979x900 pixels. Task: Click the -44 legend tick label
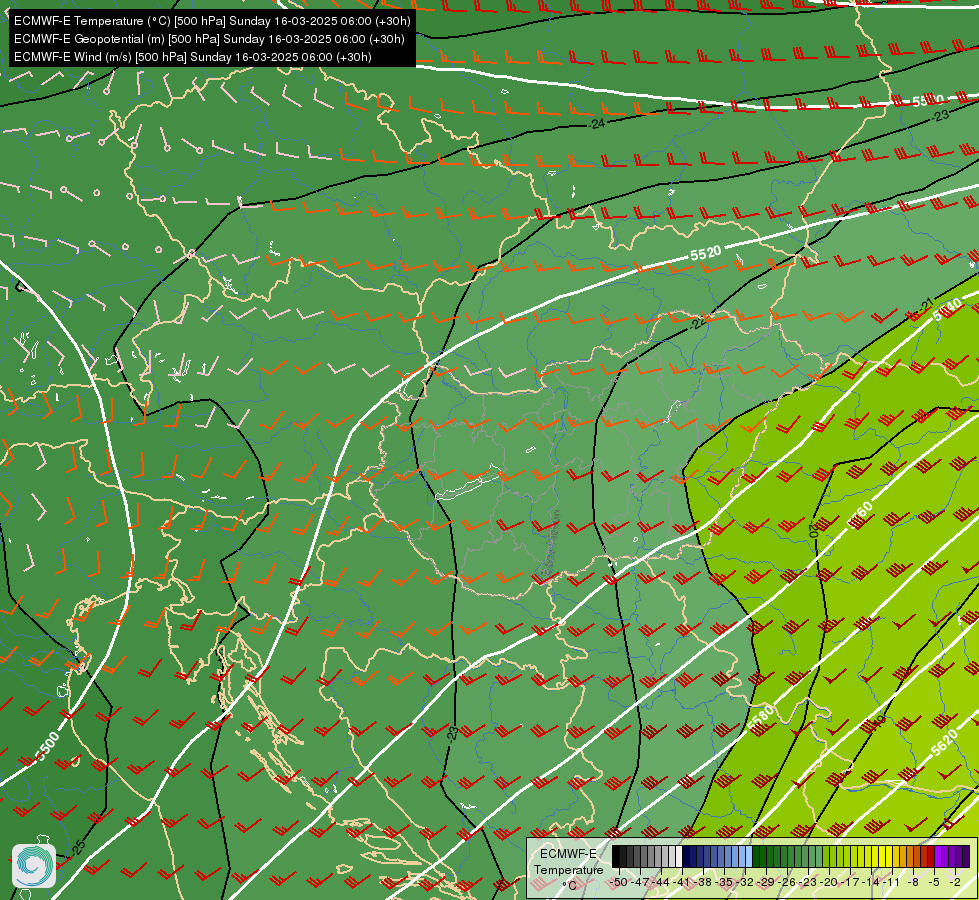tap(661, 882)
